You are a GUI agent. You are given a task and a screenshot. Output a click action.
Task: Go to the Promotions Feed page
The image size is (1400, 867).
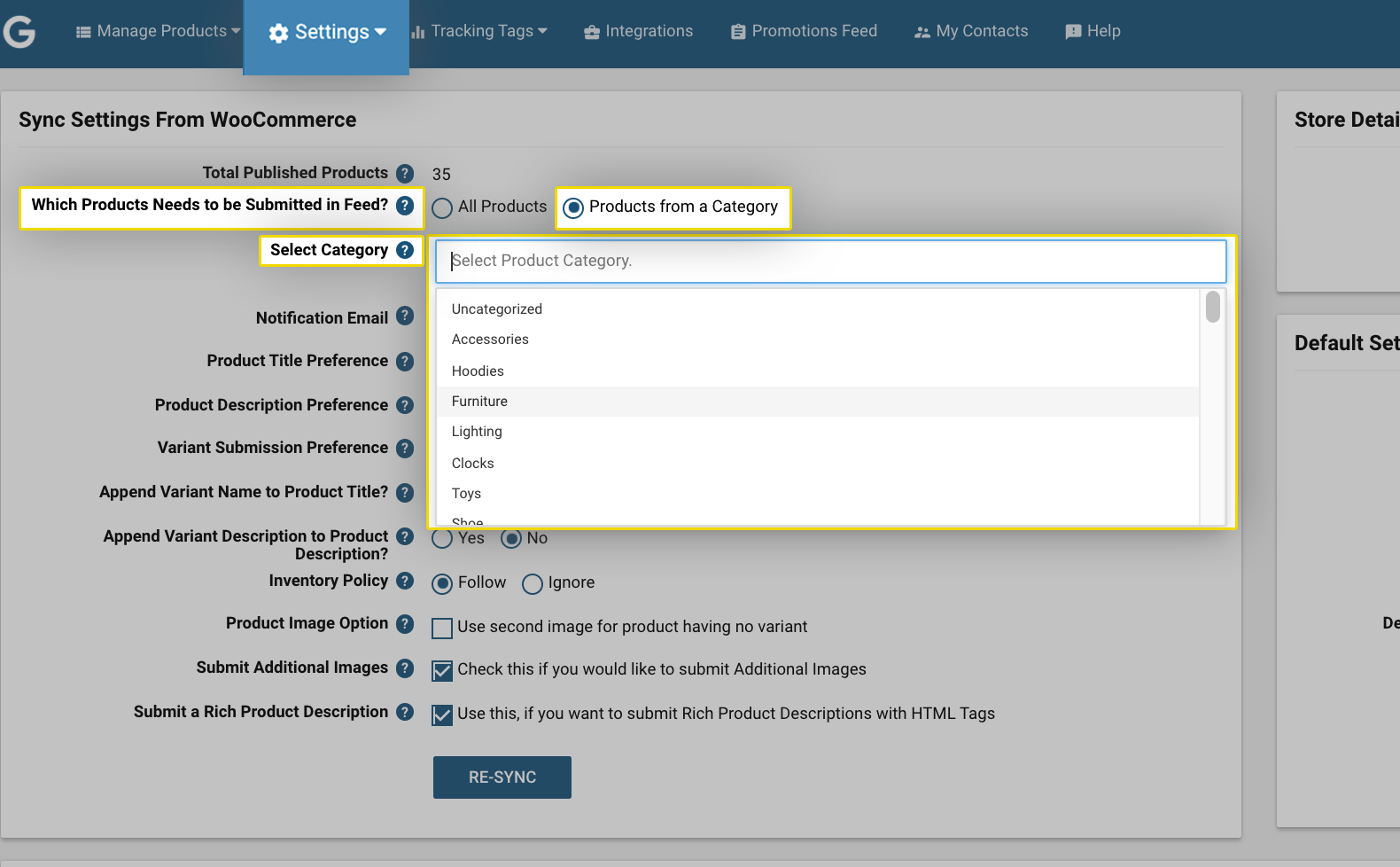[814, 31]
